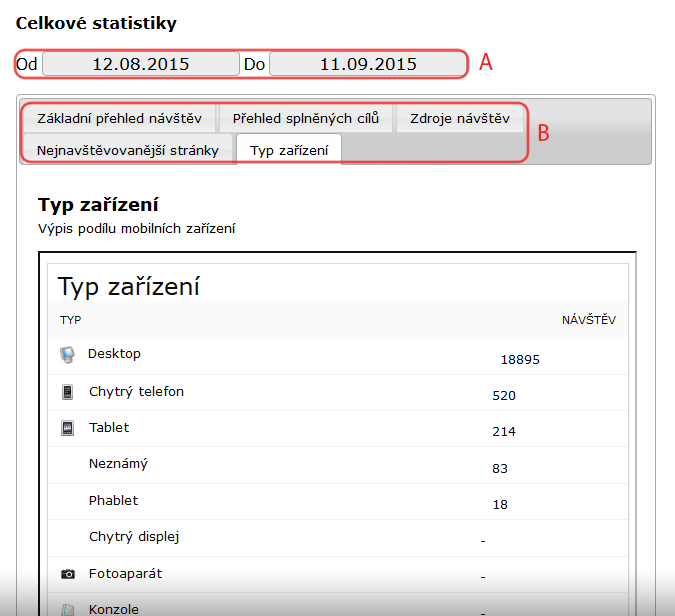Click the NÁVŠTĚV column header

point(588,320)
